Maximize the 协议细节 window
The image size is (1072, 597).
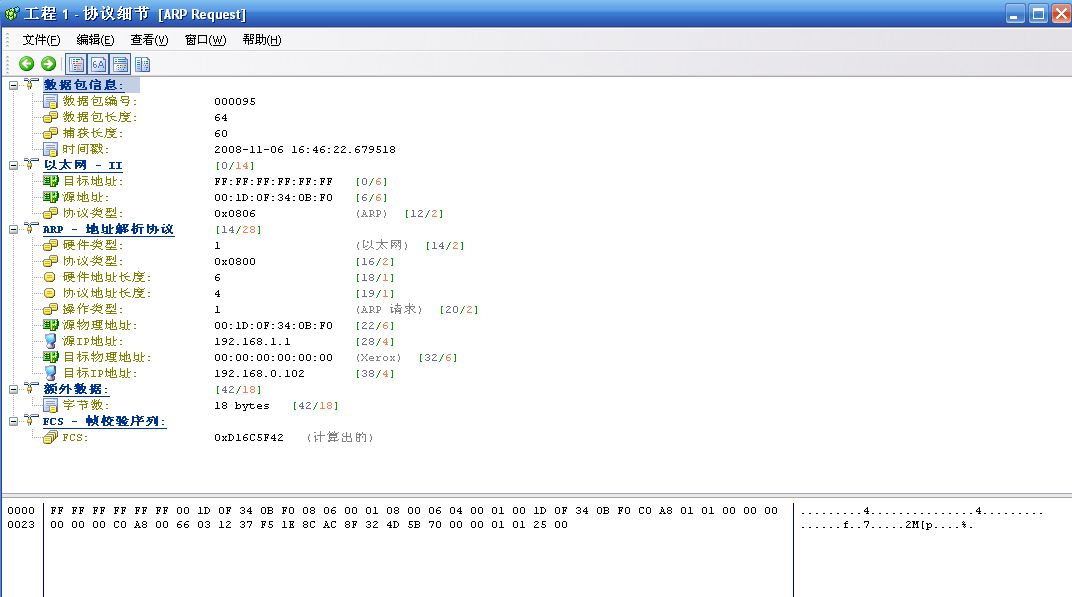[1038, 14]
